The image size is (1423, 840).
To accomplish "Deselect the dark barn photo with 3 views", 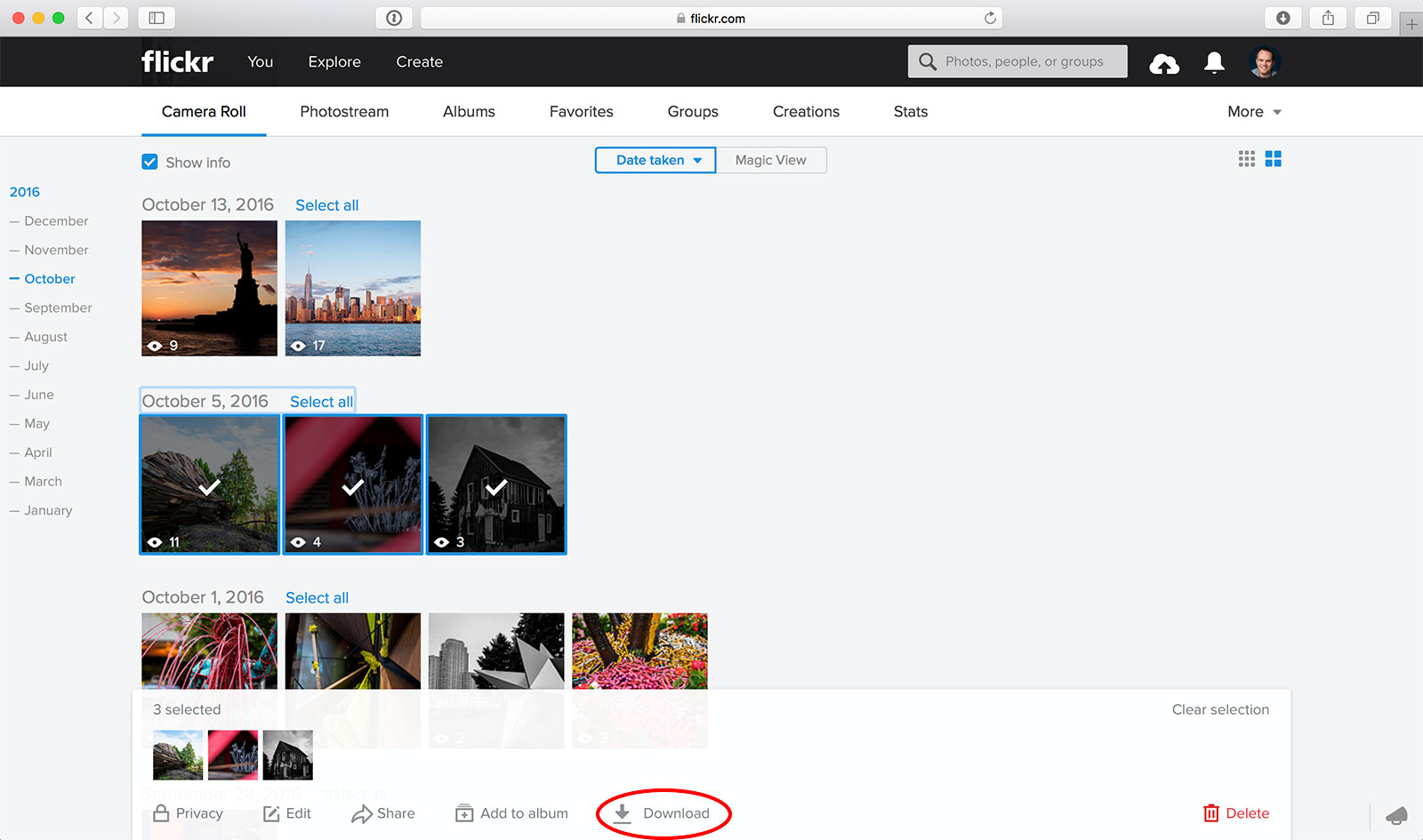I will [496, 484].
